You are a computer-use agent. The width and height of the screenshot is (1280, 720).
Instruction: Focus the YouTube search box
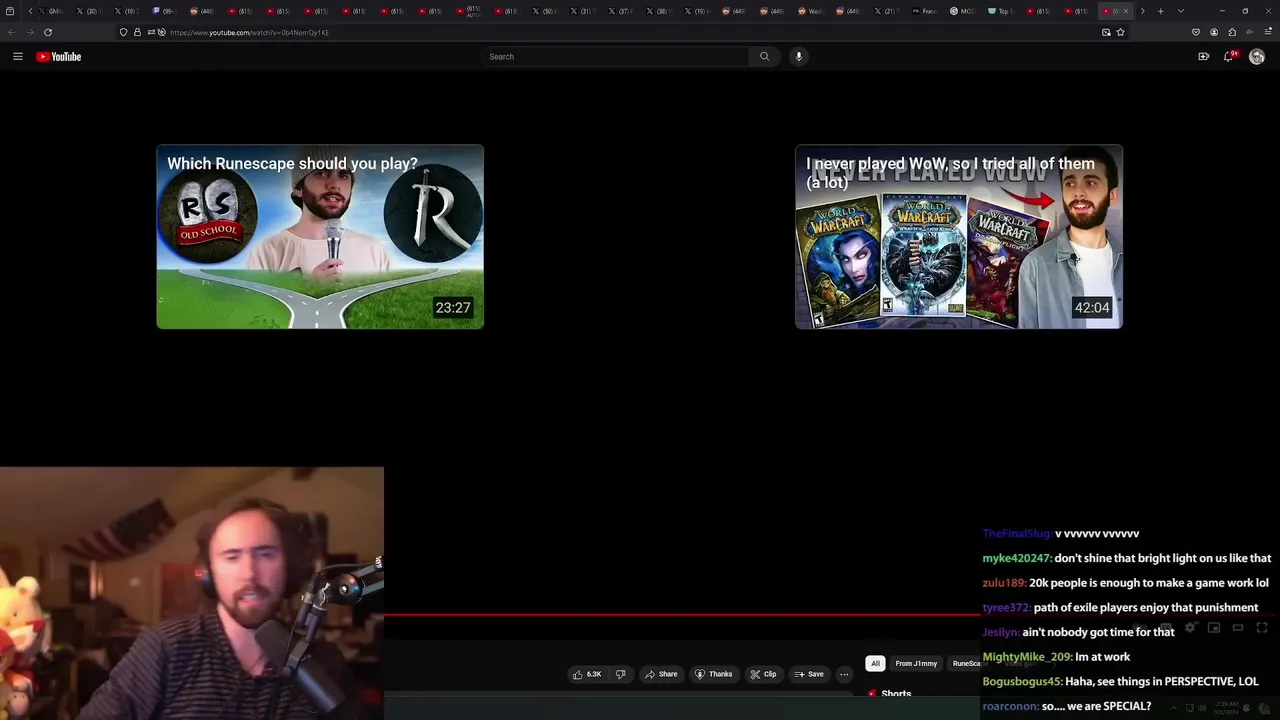(x=615, y=56)
